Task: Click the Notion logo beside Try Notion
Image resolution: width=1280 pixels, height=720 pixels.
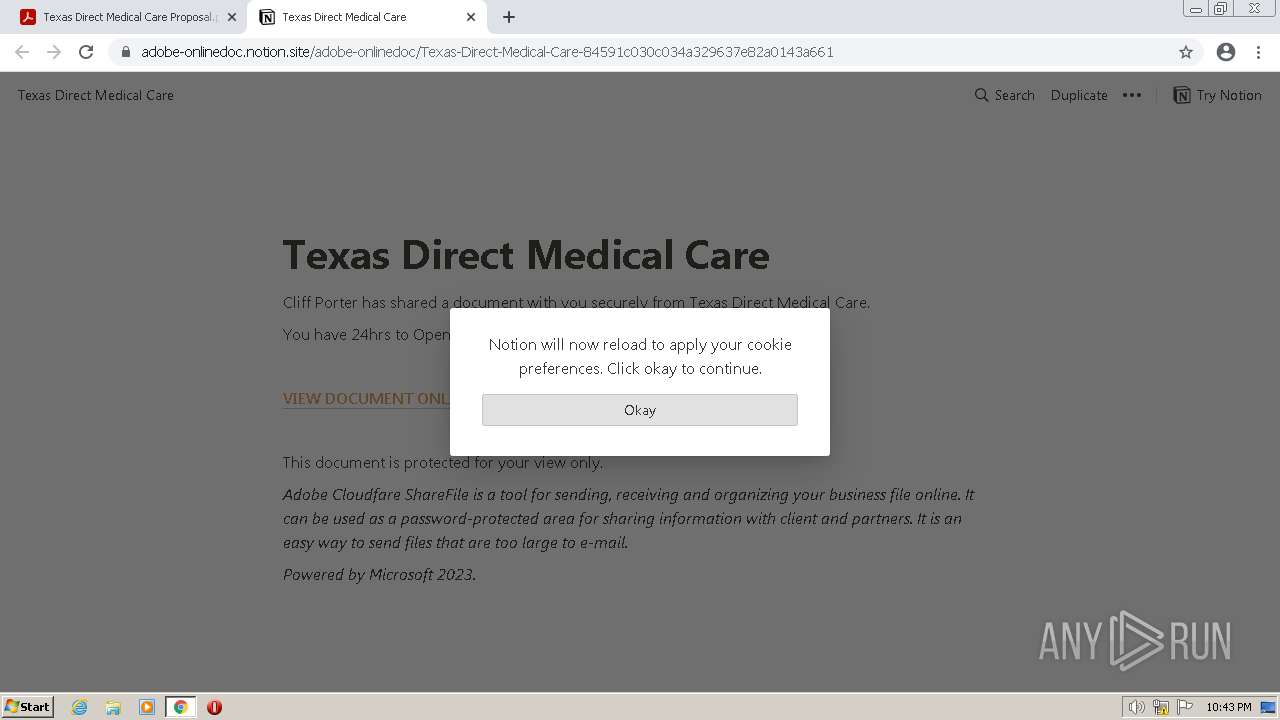Action: [x=1182, y=95]
